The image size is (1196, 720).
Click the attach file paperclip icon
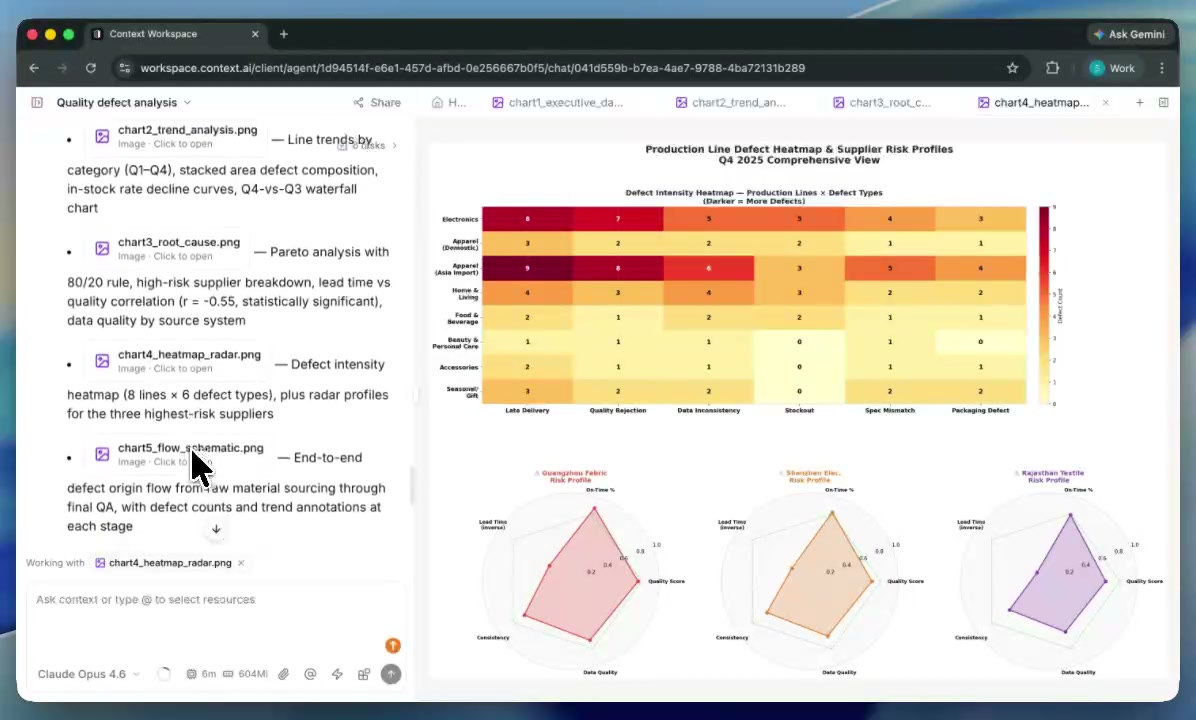(x=283, y=674)
